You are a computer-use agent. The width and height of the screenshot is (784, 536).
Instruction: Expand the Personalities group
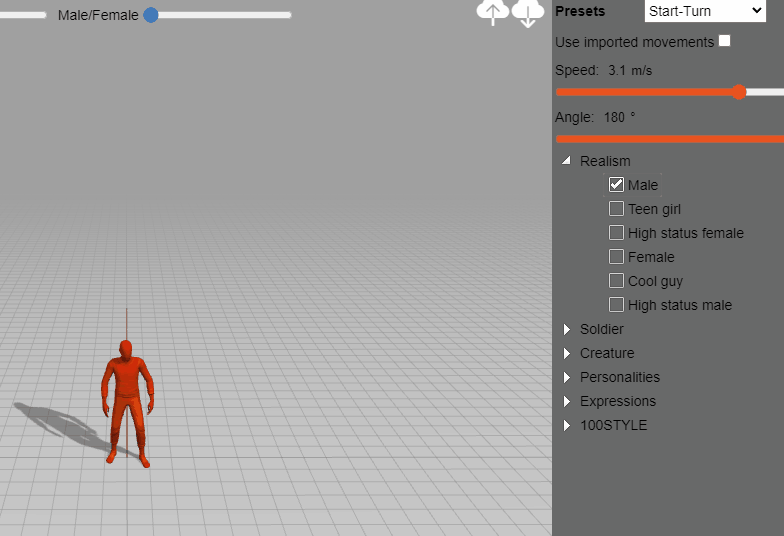click(567, 377)
